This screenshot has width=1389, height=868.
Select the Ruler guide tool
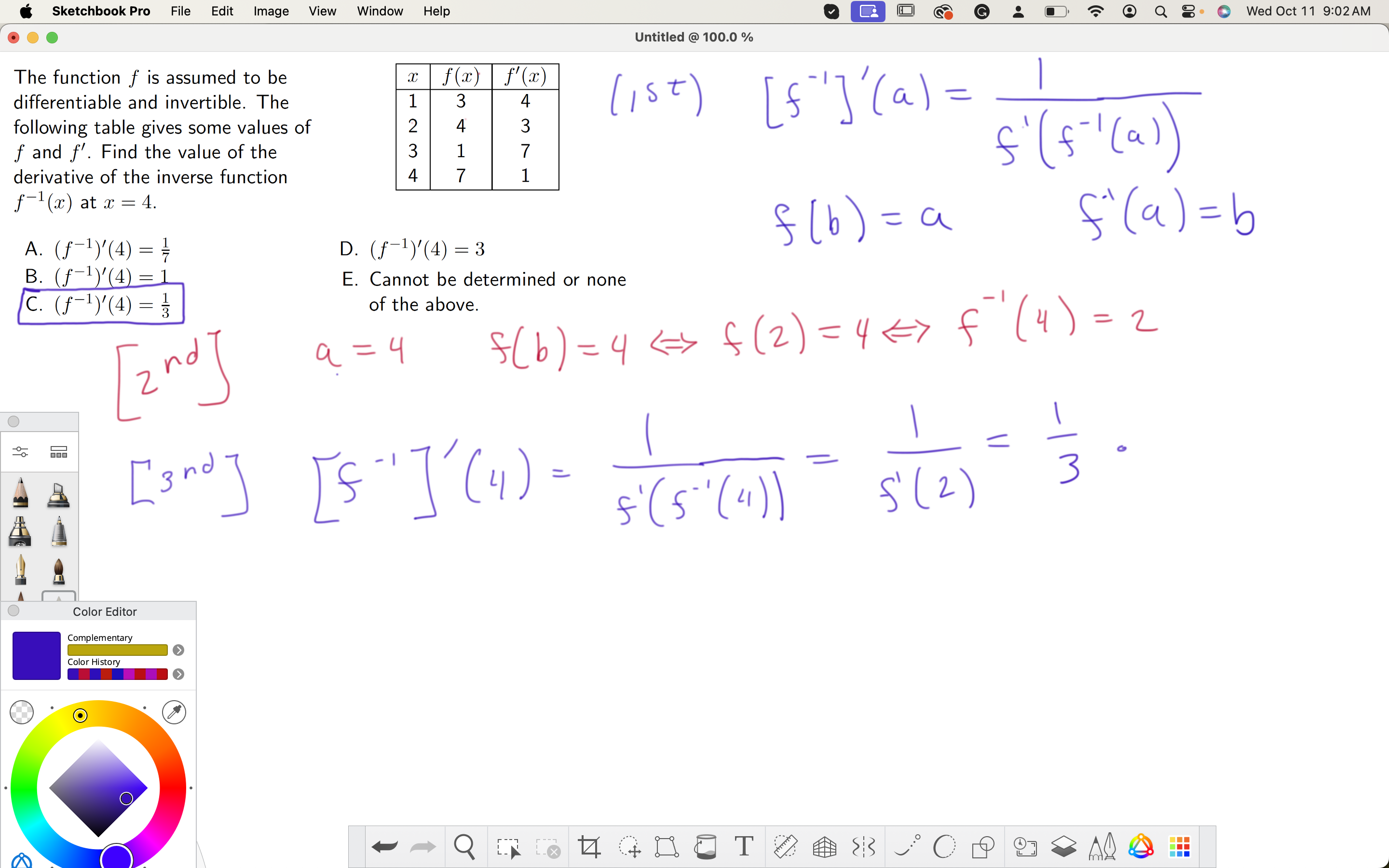tap(785, 846)
